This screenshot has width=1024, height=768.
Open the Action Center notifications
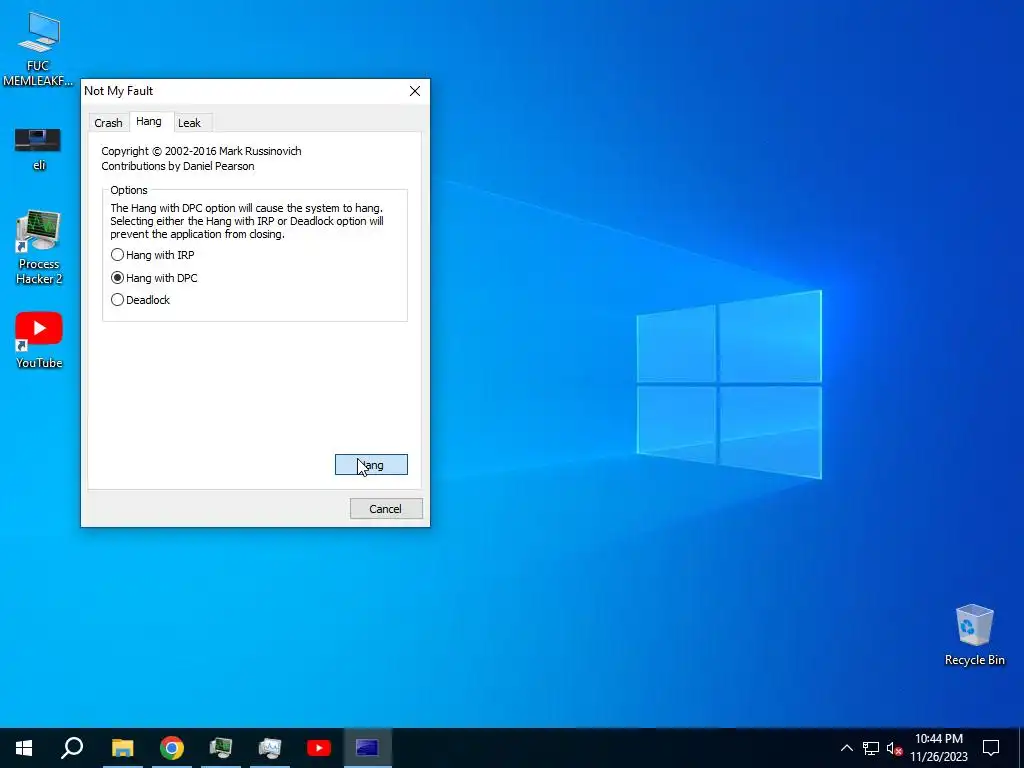[991, 748]
